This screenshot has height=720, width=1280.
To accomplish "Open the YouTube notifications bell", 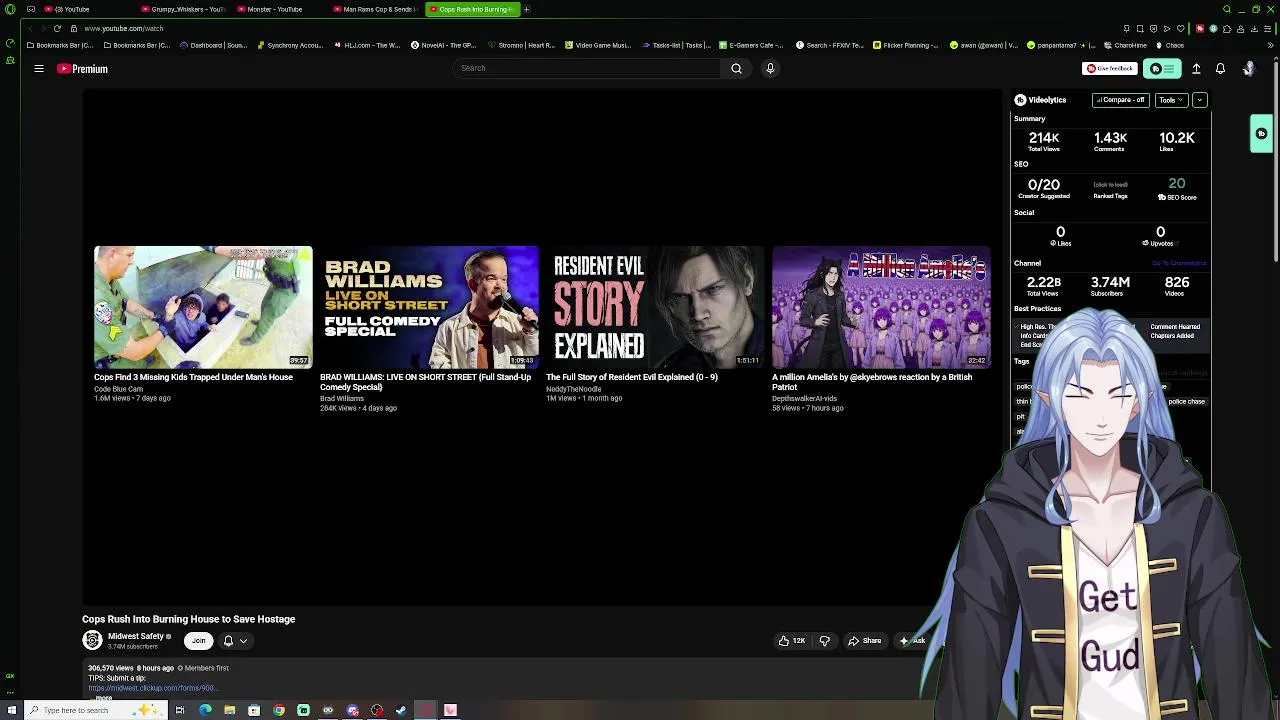I will click(1220, 69).
